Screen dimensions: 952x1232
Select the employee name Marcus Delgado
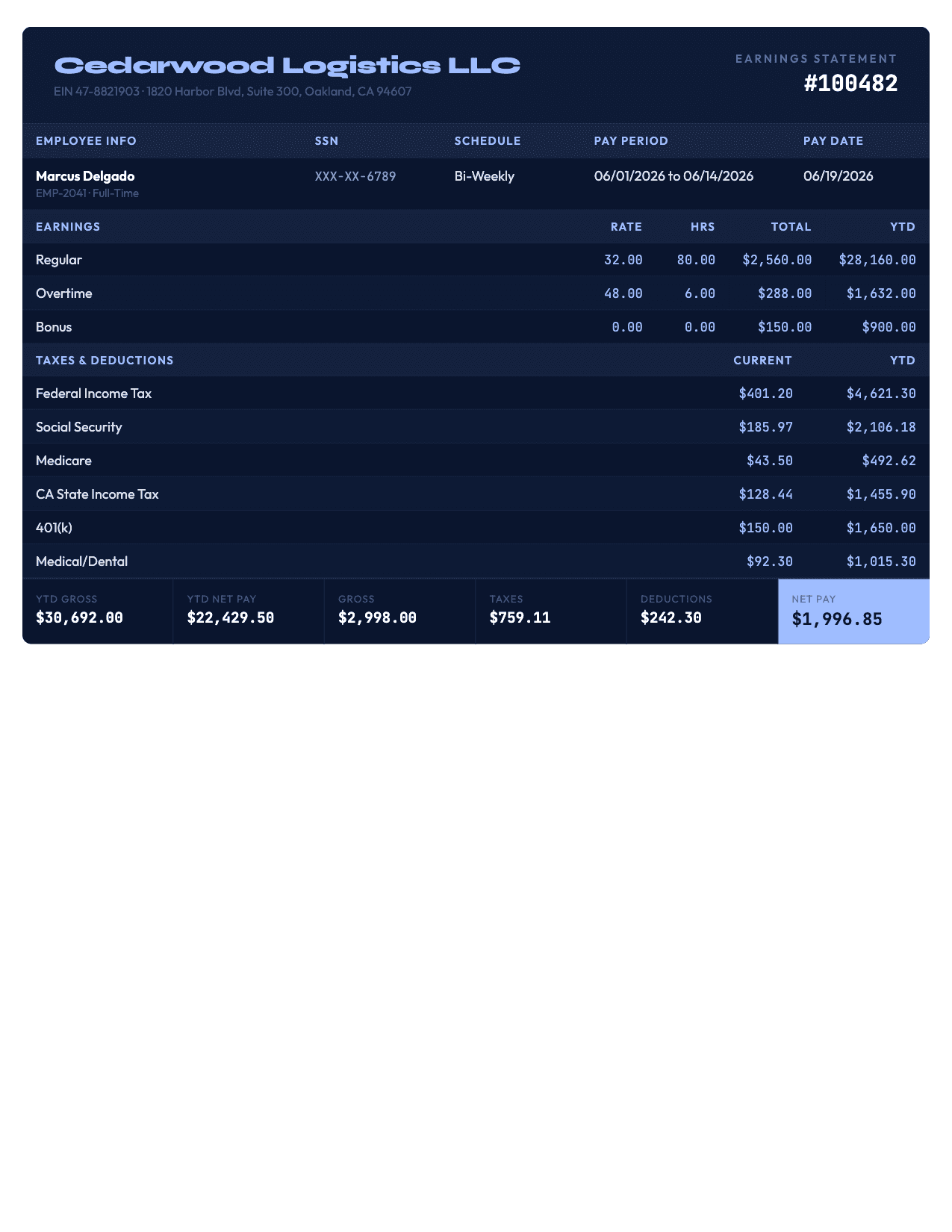[x=85, y=176]
